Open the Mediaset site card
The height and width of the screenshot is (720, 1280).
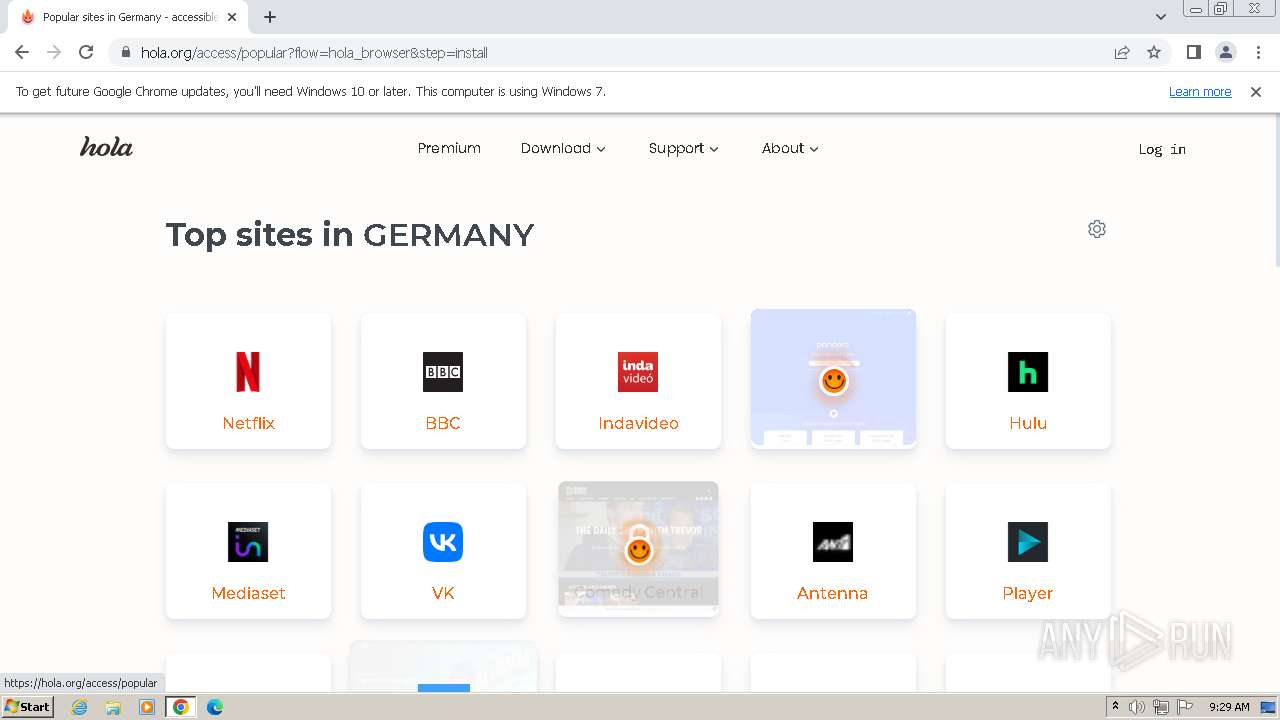pyautogui.click(x=248, y=551)
